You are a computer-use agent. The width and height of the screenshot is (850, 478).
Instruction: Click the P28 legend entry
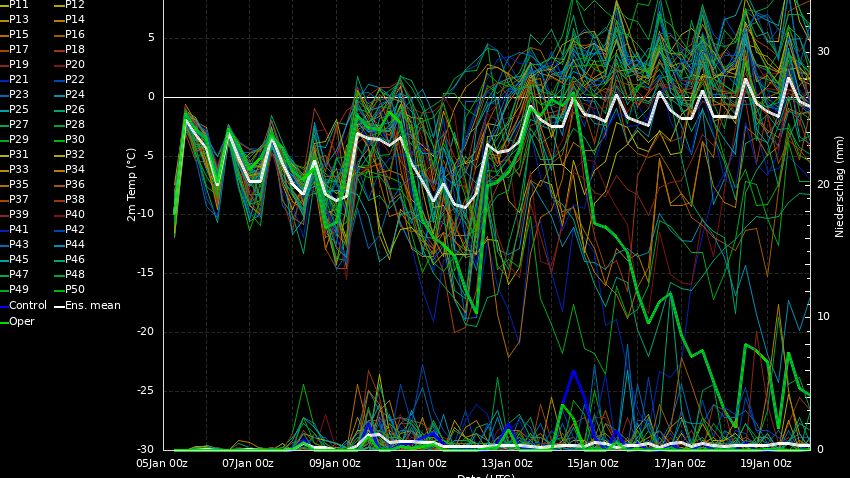(x=75, y=124)
